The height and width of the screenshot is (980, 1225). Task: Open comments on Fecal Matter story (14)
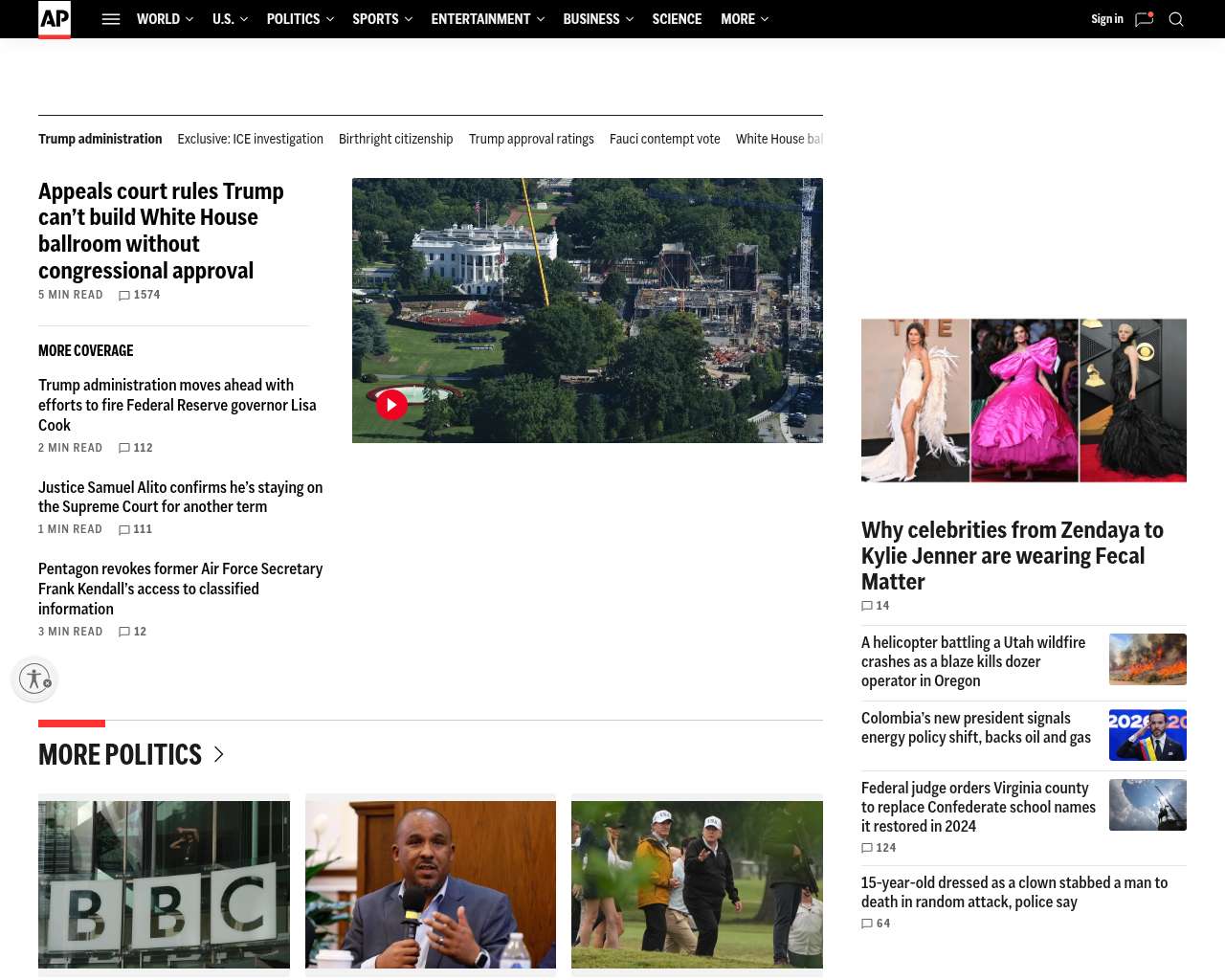[876, 606]
